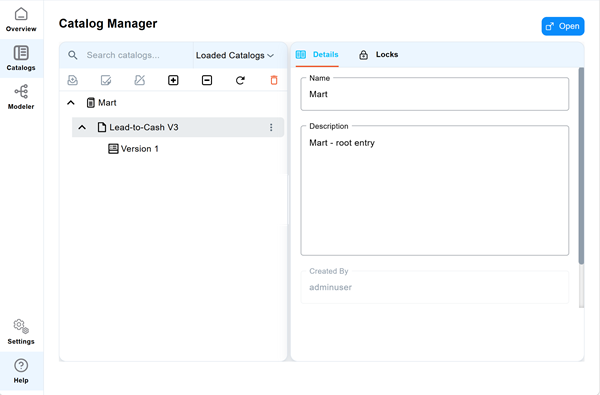
Task: Click the Mart mart icon in tree
Action: pyautogui.click(x=91, y=103)
